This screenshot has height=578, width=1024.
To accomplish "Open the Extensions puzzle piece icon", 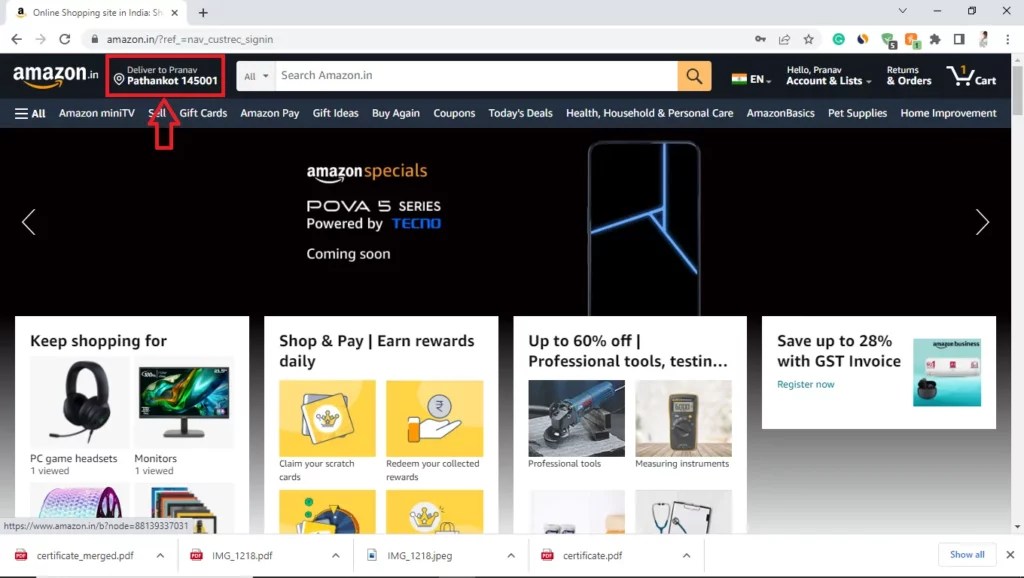I will coord(935,39).
